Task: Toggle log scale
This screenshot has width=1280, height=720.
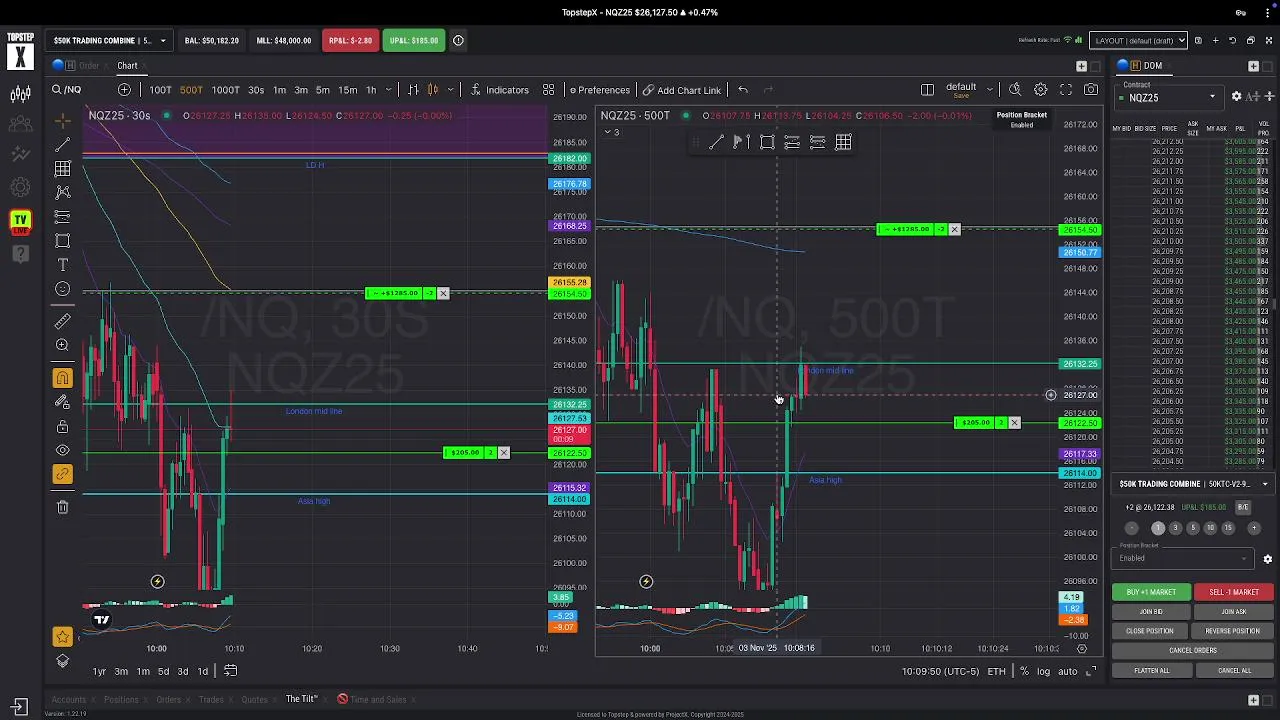Action: [x=1044, y=671]
